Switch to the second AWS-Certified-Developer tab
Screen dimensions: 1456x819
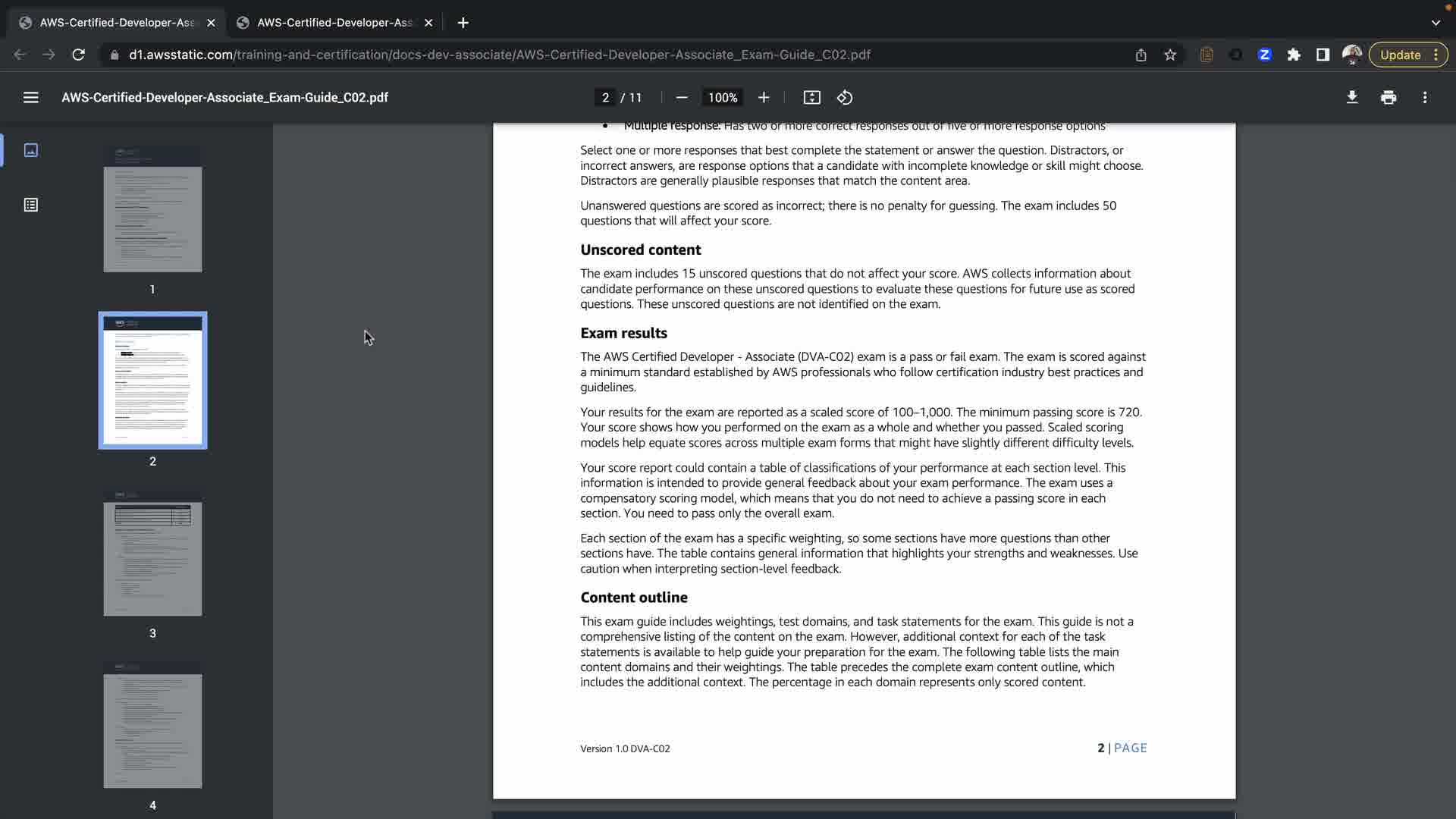(334, 23)
